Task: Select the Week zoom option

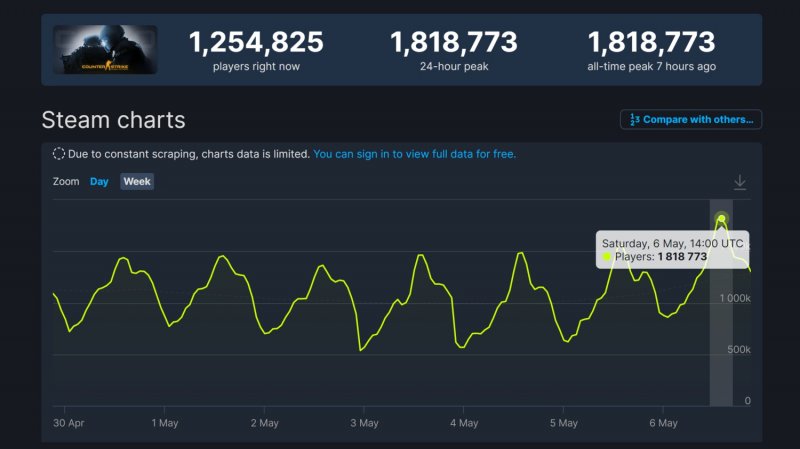Action: [137, 182]
